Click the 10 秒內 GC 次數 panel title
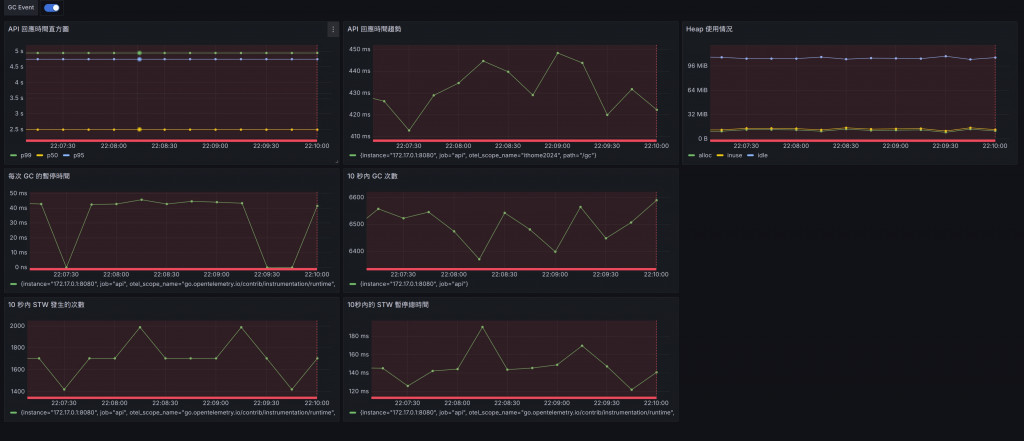 [x=374, y=176]
